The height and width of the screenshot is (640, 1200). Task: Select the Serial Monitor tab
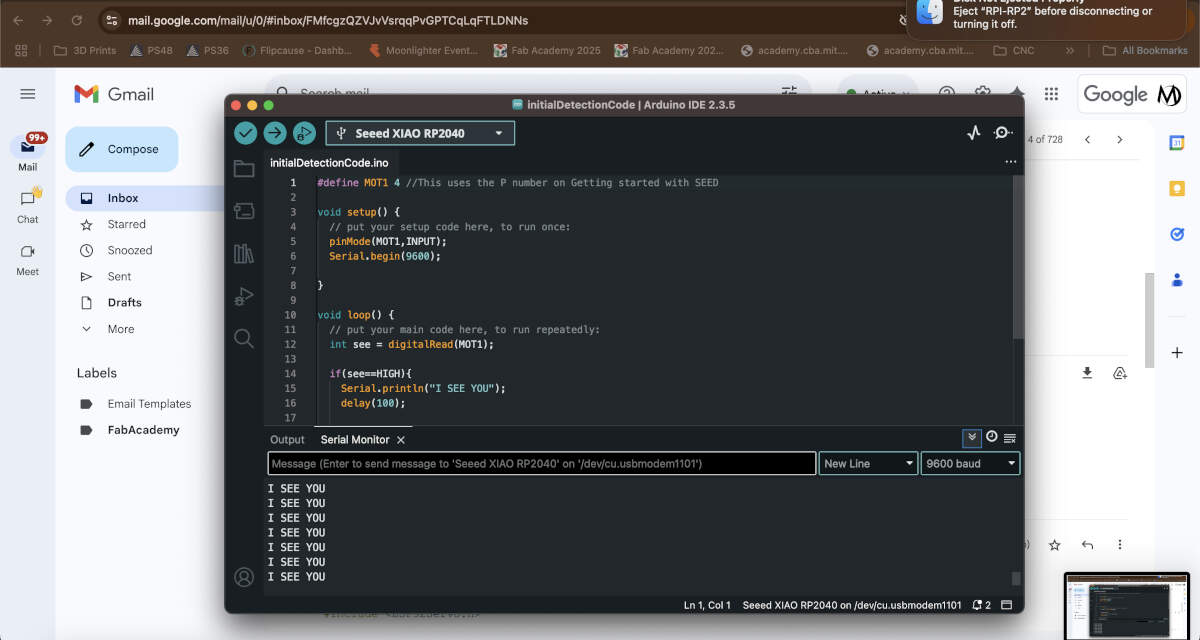point(355,440)
